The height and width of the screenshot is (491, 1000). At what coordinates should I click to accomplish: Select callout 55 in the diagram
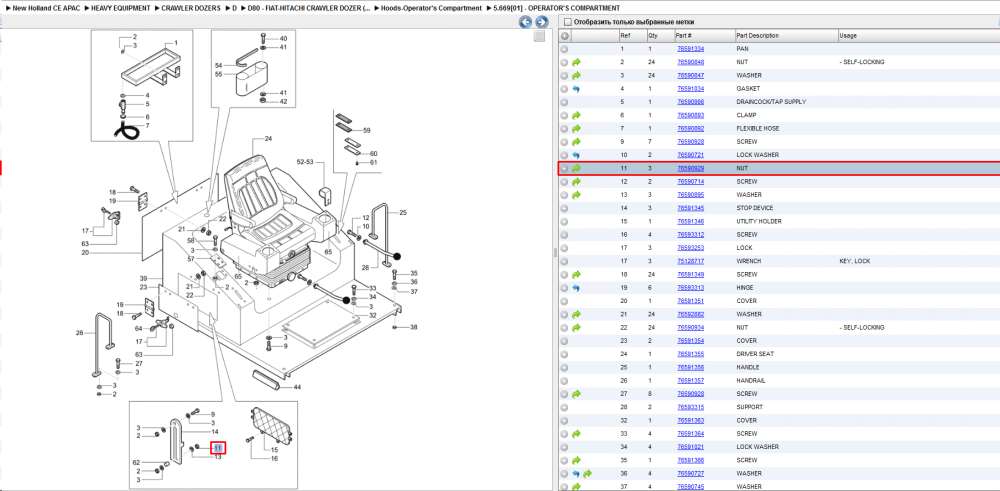pyautogui.click(x=218, y=74)
